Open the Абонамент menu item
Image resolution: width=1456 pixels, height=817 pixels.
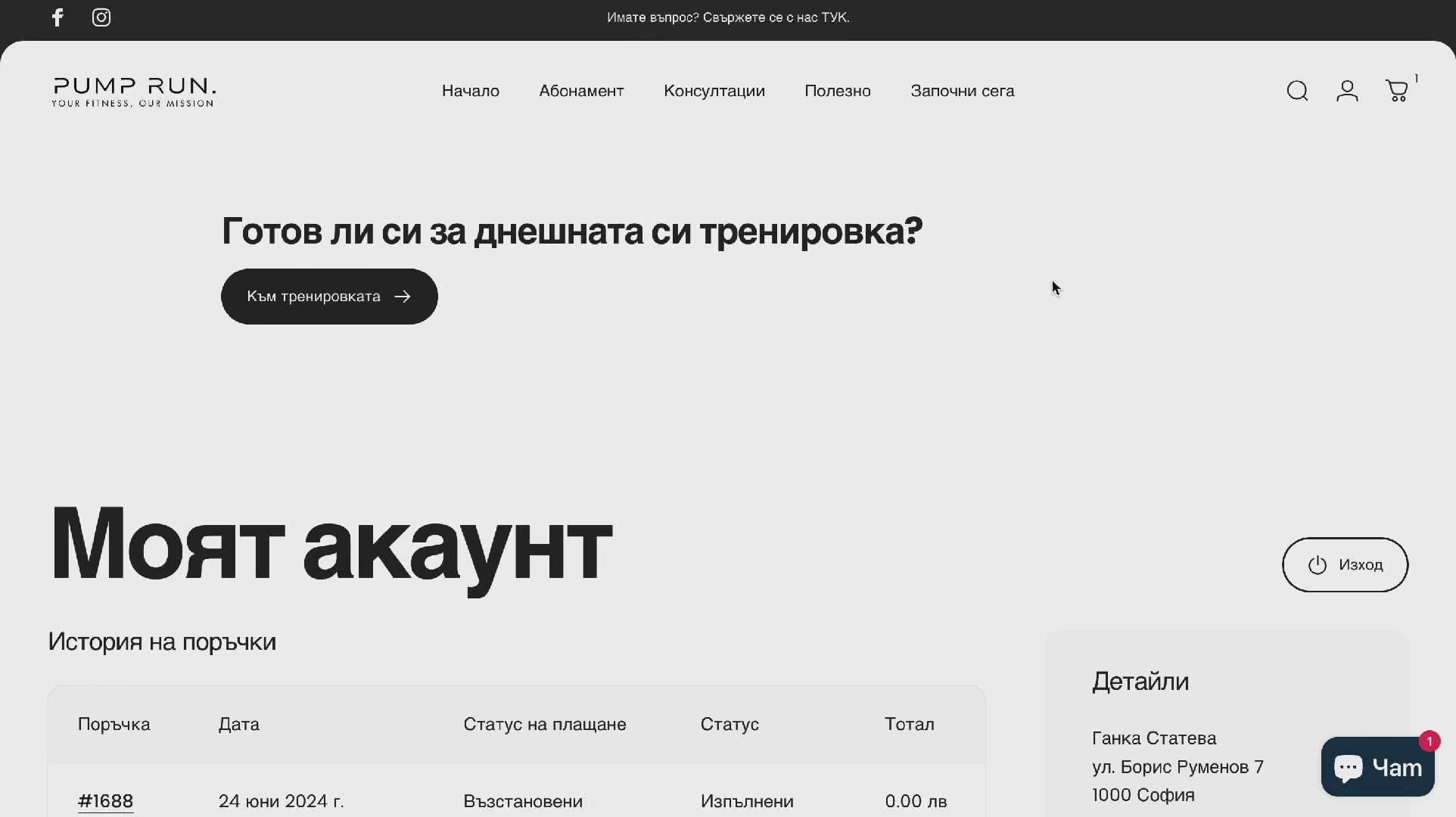[x=581, y=91]
